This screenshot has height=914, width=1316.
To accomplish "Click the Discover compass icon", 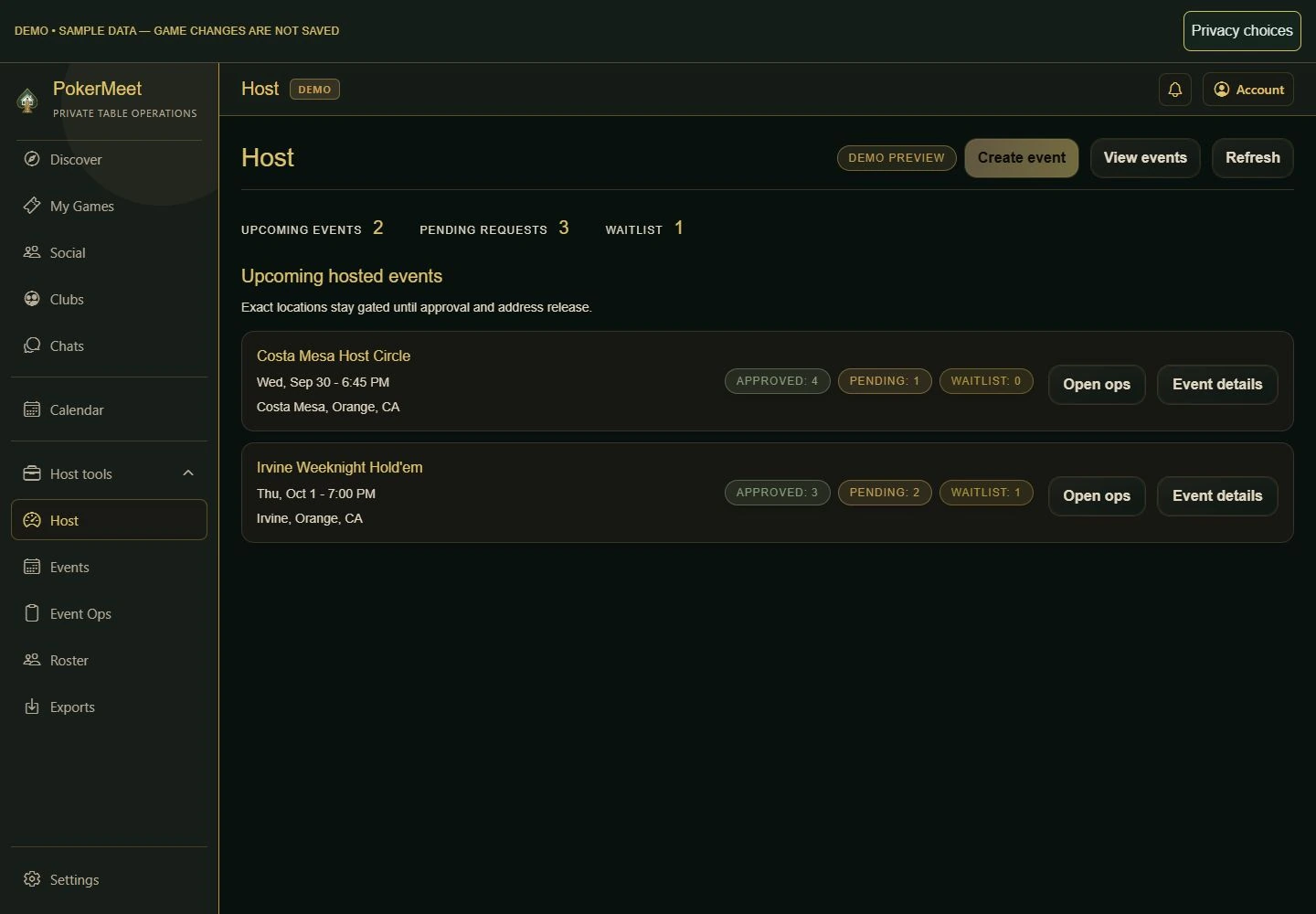I will (x=32, y=159).
